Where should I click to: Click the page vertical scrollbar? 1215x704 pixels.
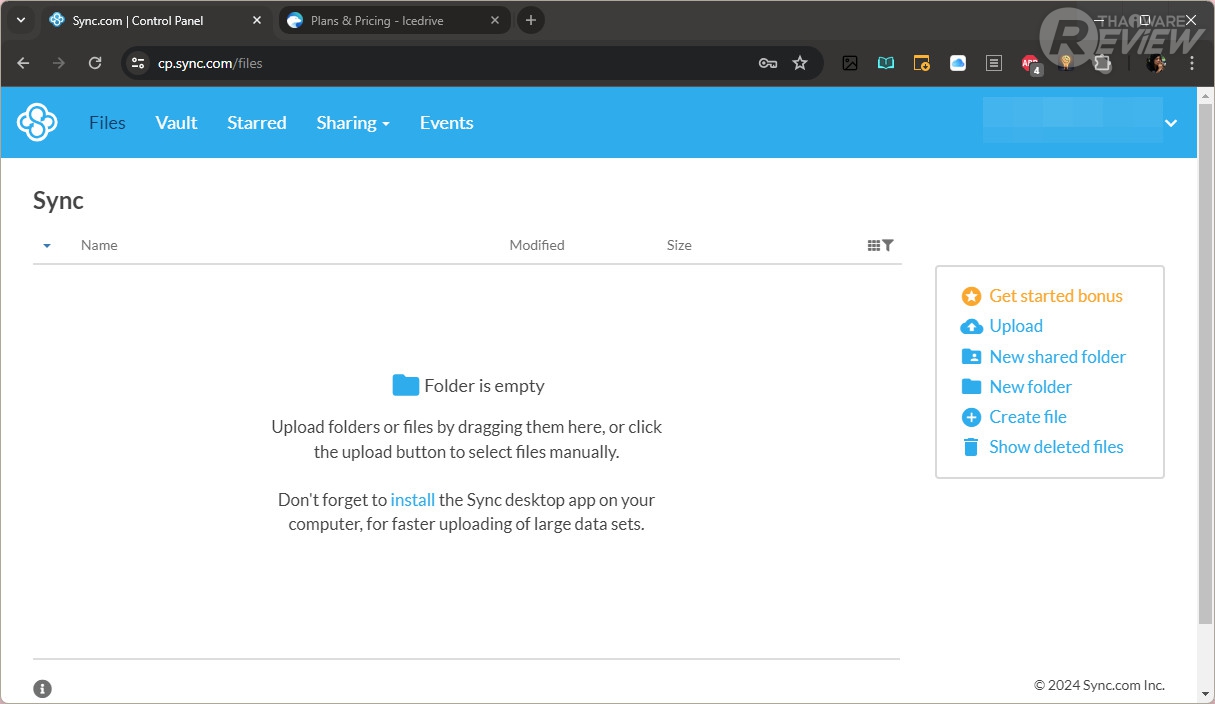[1205, 362]
